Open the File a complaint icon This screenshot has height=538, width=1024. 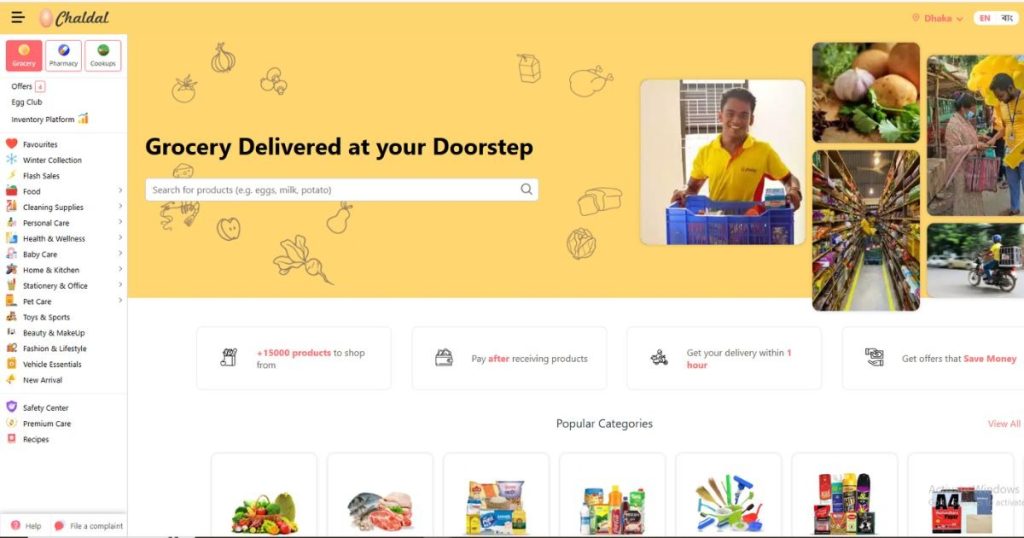point(59,526)
